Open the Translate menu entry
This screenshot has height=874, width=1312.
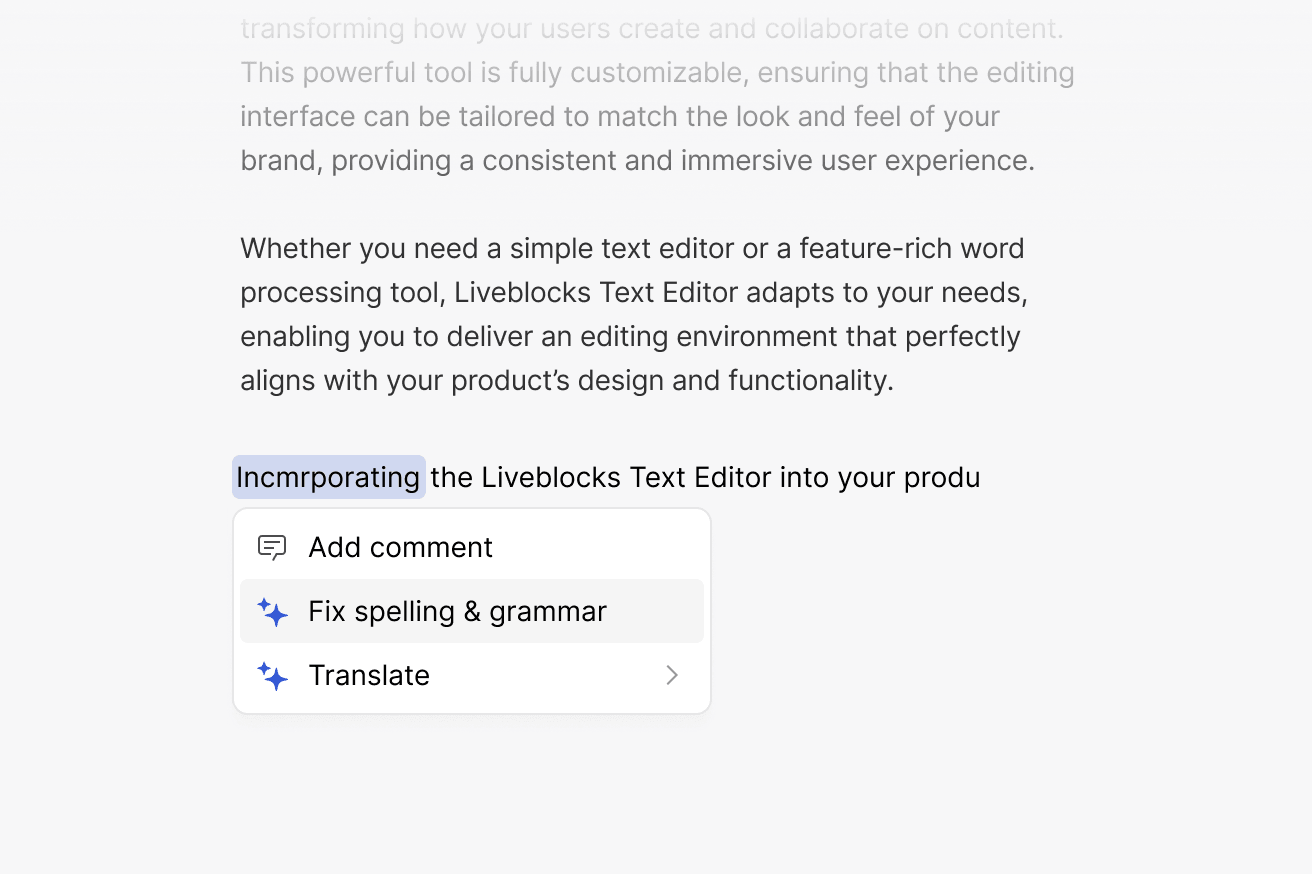pyautogui.click(x=369, y=676)
